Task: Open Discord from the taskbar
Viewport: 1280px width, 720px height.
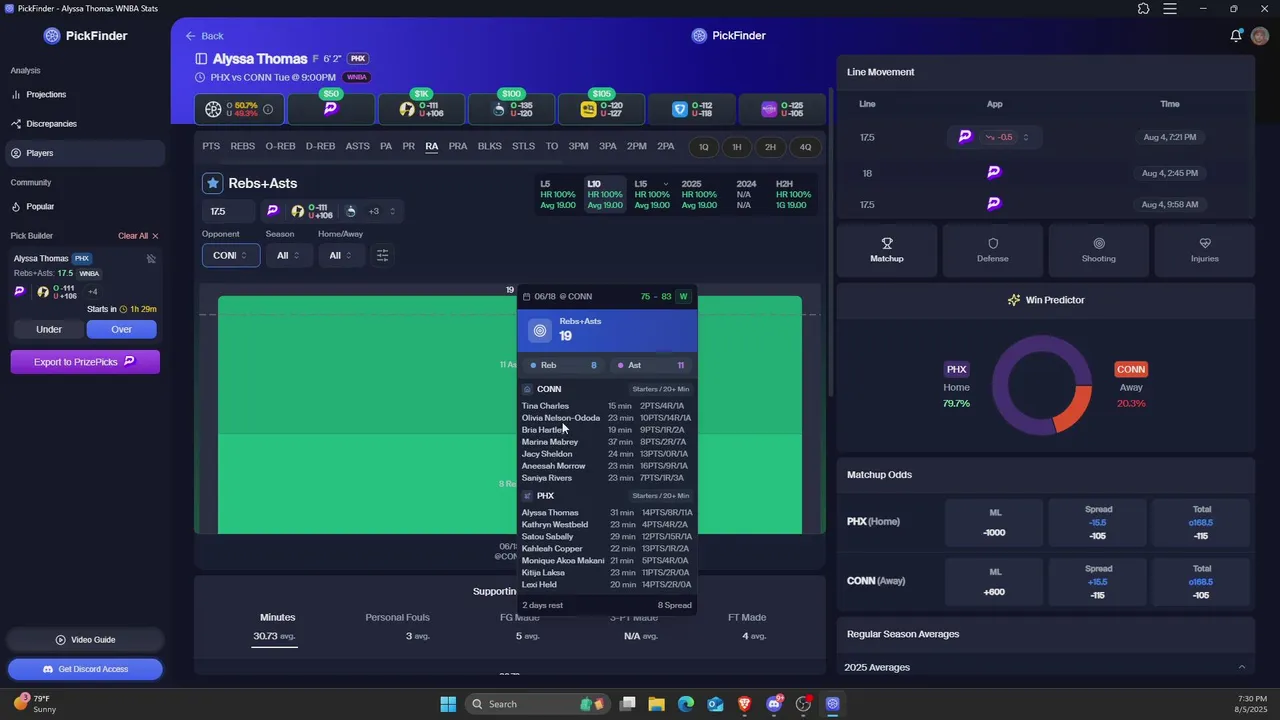Action: coord(774,704)
